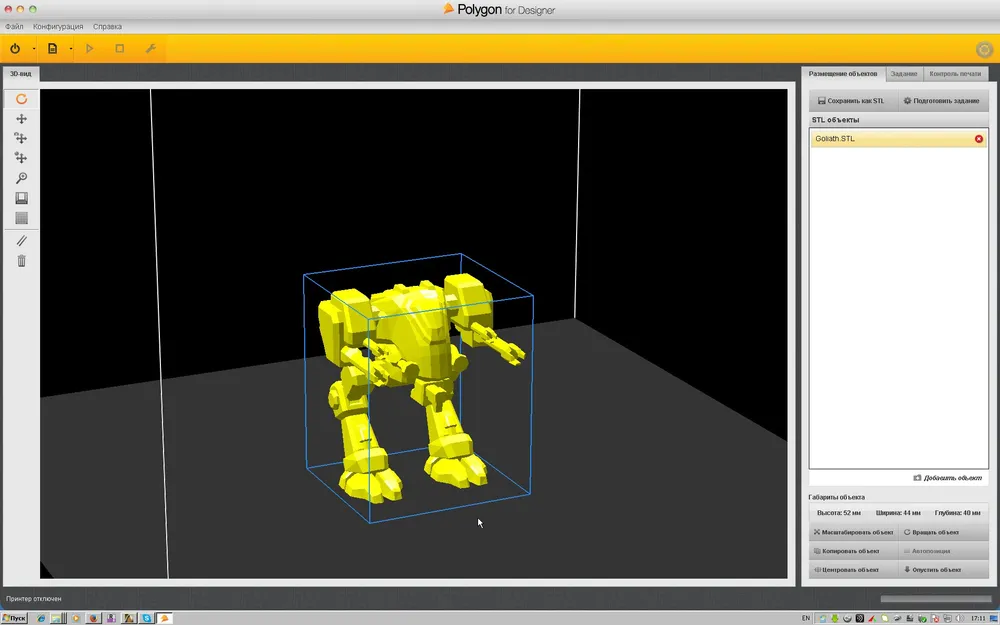Click the Добавить объект link
The image size is (1000, 625).
click(948, 478)
